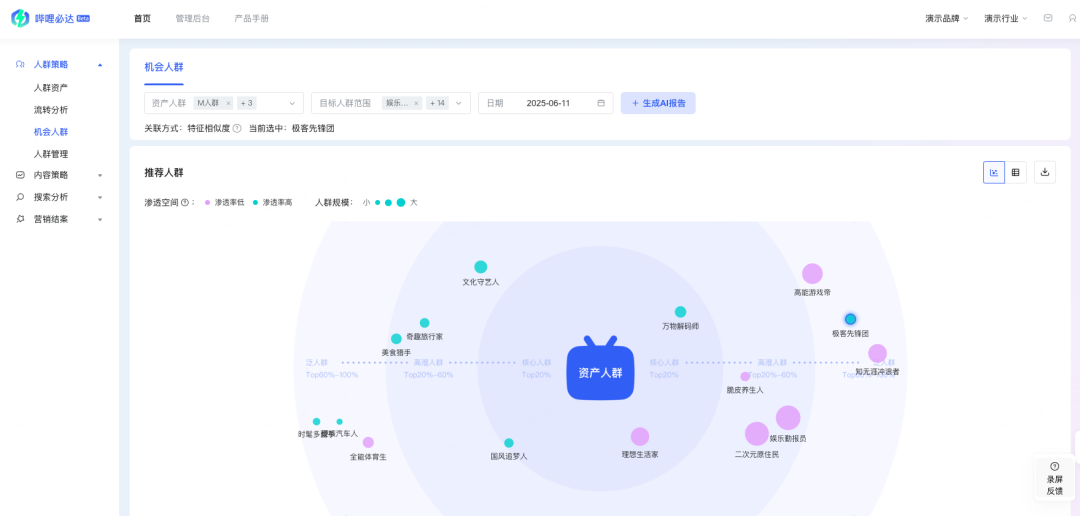Click the 推荐人群 section heading

coord(164,173)
